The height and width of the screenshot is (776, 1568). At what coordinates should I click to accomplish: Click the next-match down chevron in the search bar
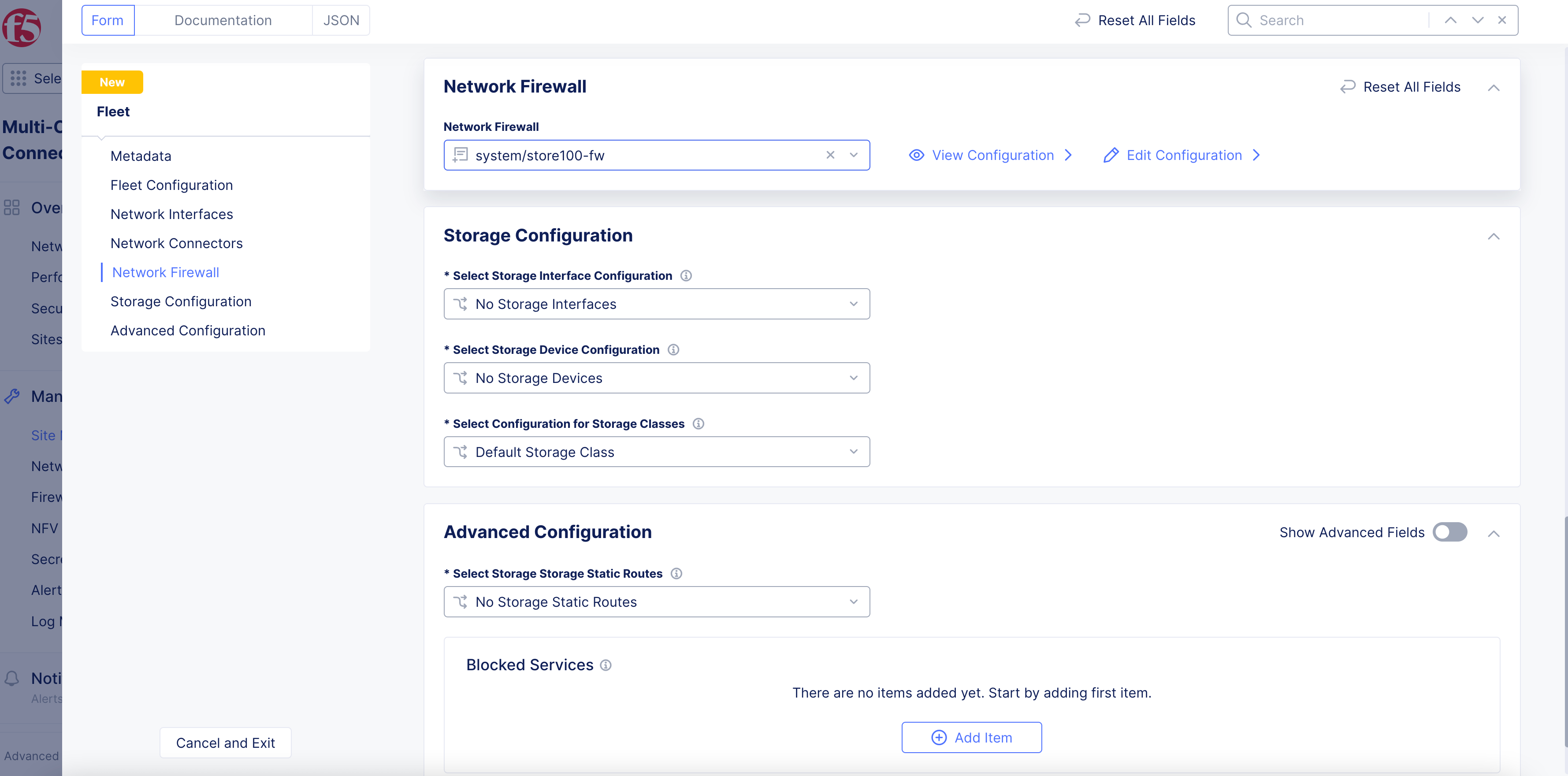1477,20
